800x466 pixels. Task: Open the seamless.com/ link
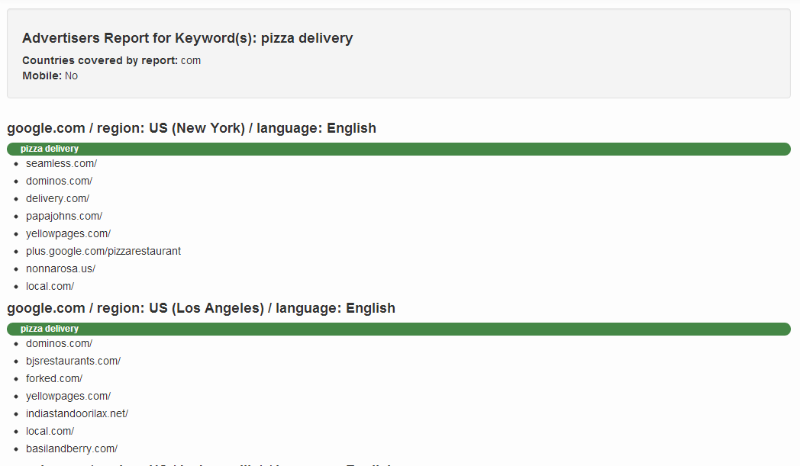tap(61, 163)
